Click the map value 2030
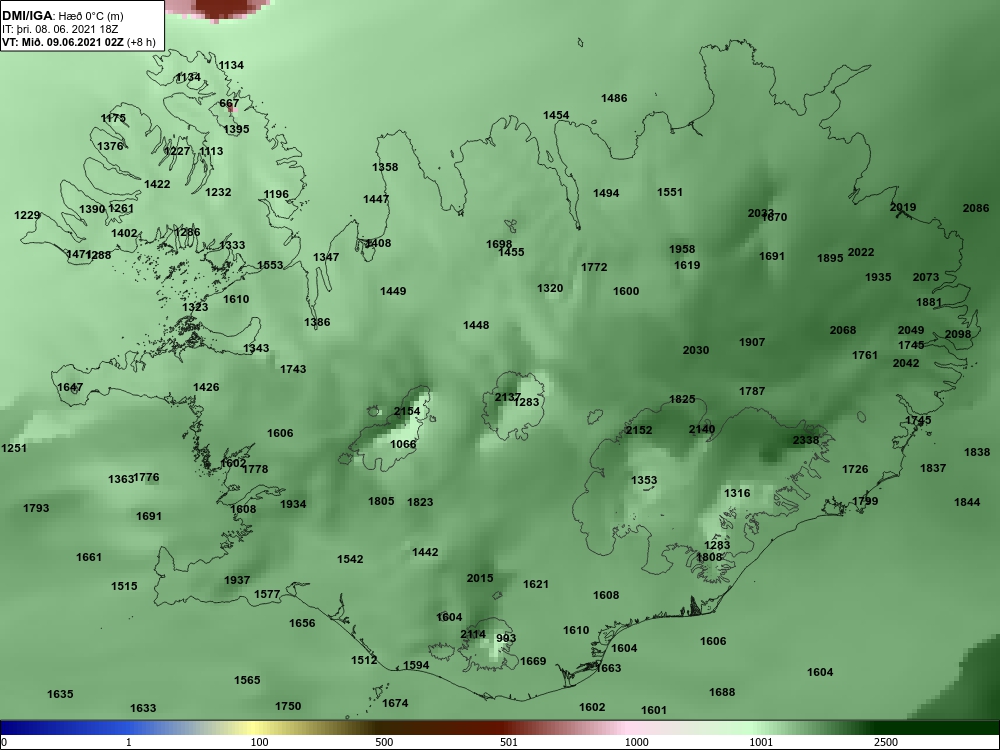 696,350
